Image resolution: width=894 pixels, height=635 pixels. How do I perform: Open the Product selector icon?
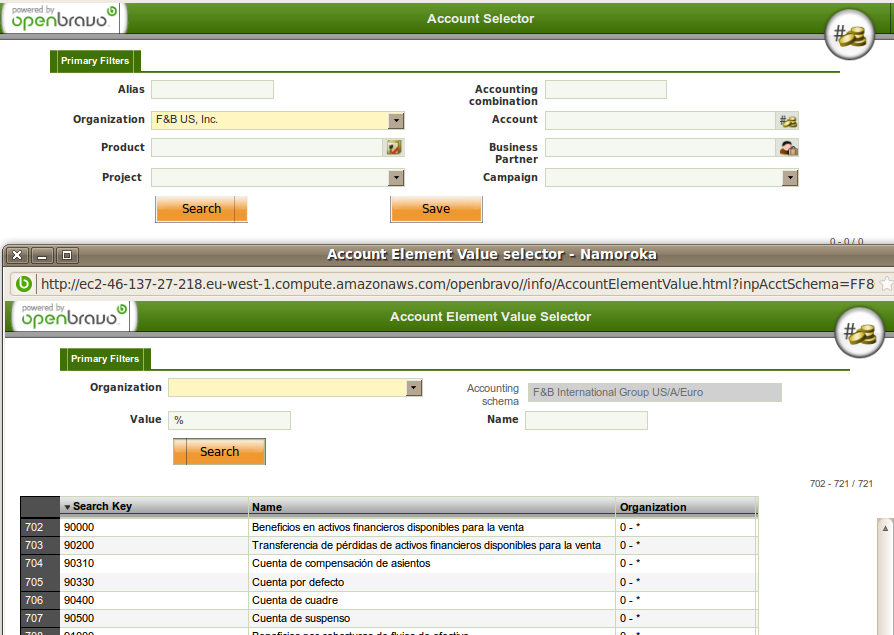[x=394, y=148]
